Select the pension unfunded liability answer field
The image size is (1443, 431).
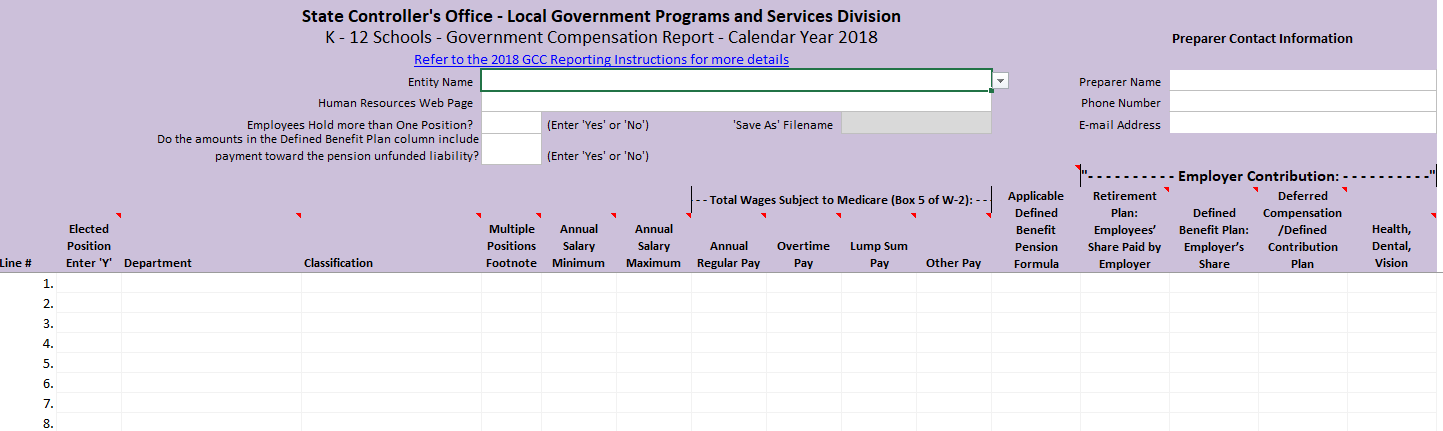tap(511, 148)
